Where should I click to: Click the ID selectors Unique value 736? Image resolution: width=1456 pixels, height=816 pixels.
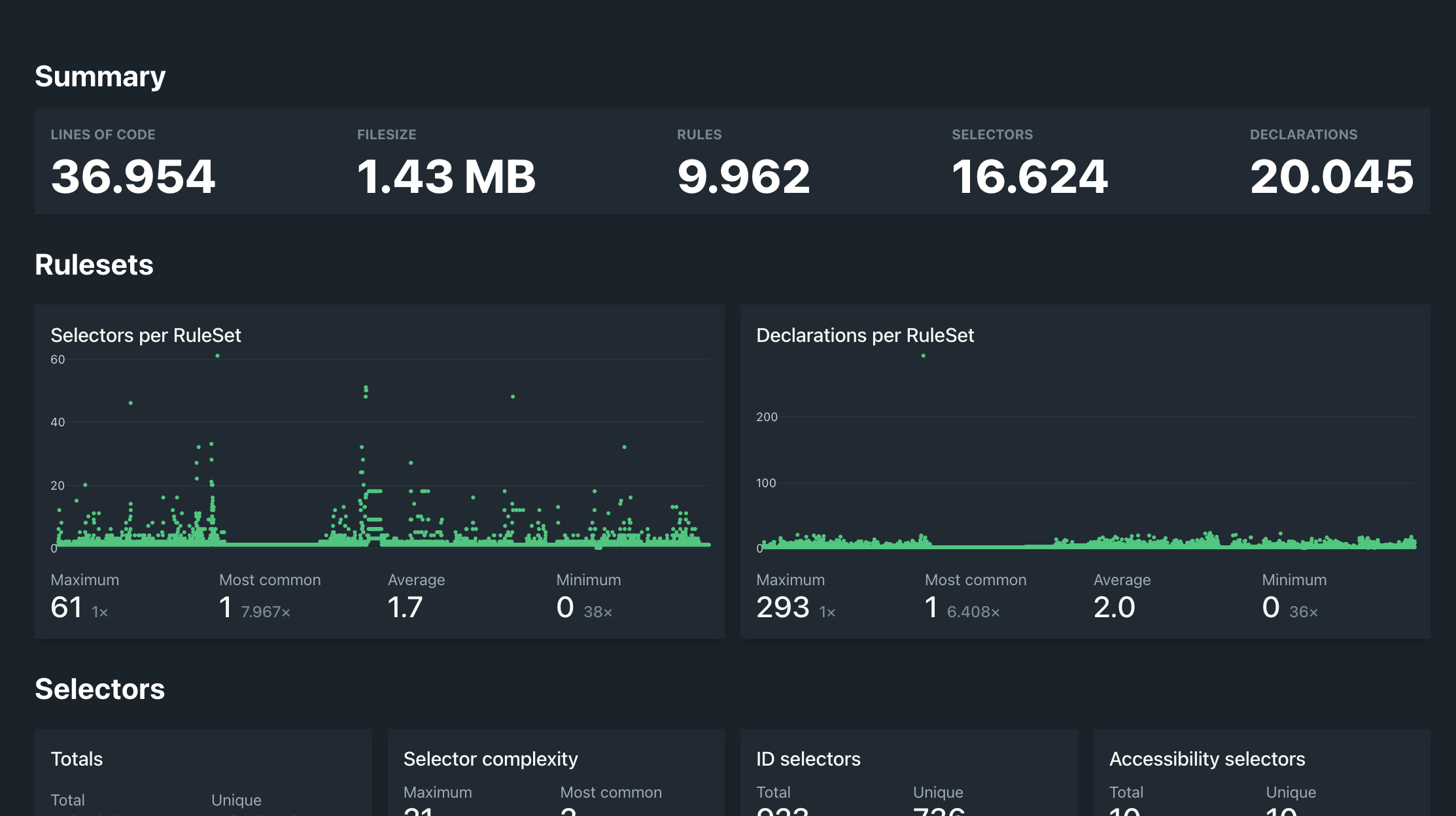click(x=939, y=811)
